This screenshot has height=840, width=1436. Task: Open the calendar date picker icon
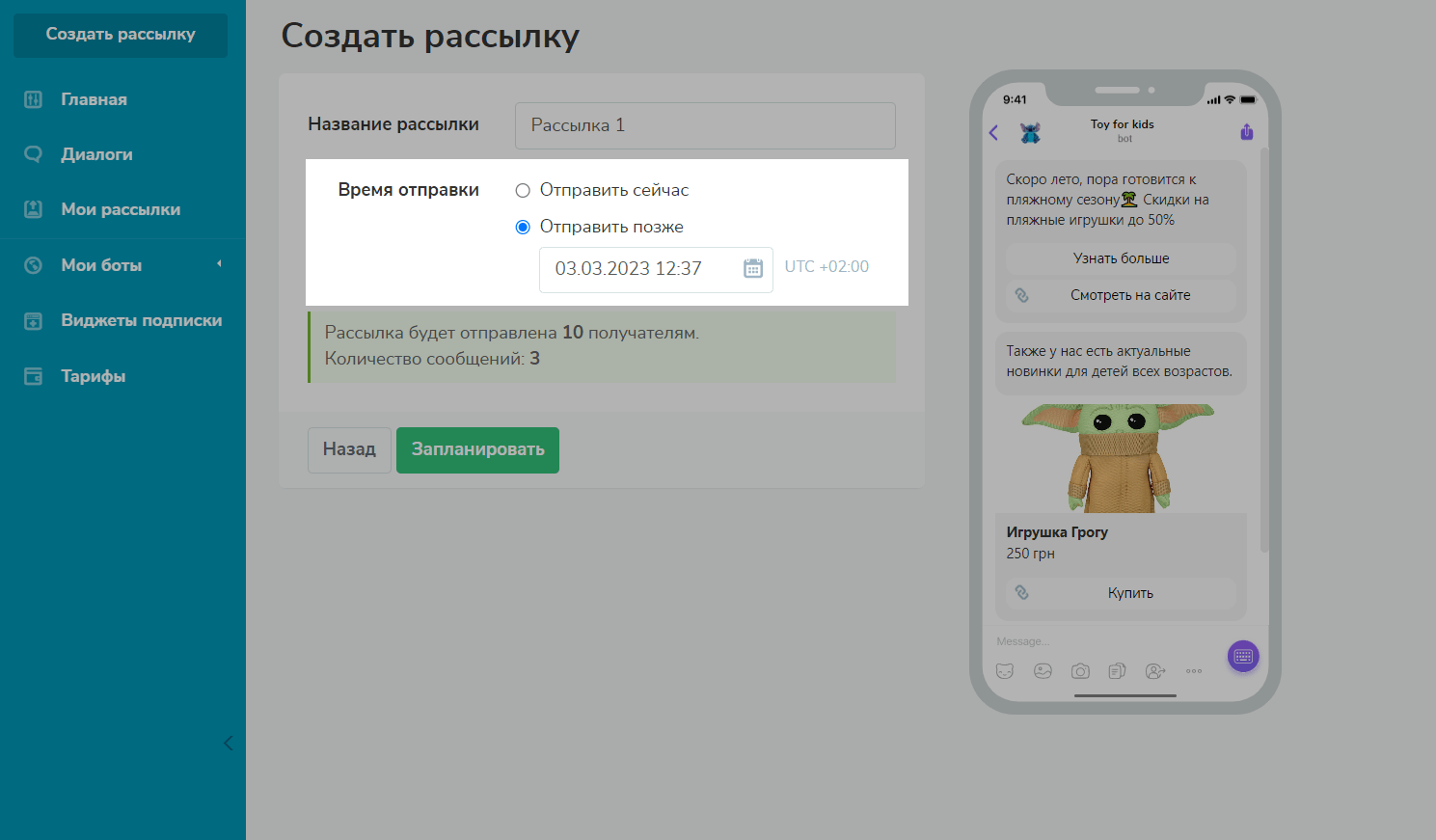pos(753,269)
